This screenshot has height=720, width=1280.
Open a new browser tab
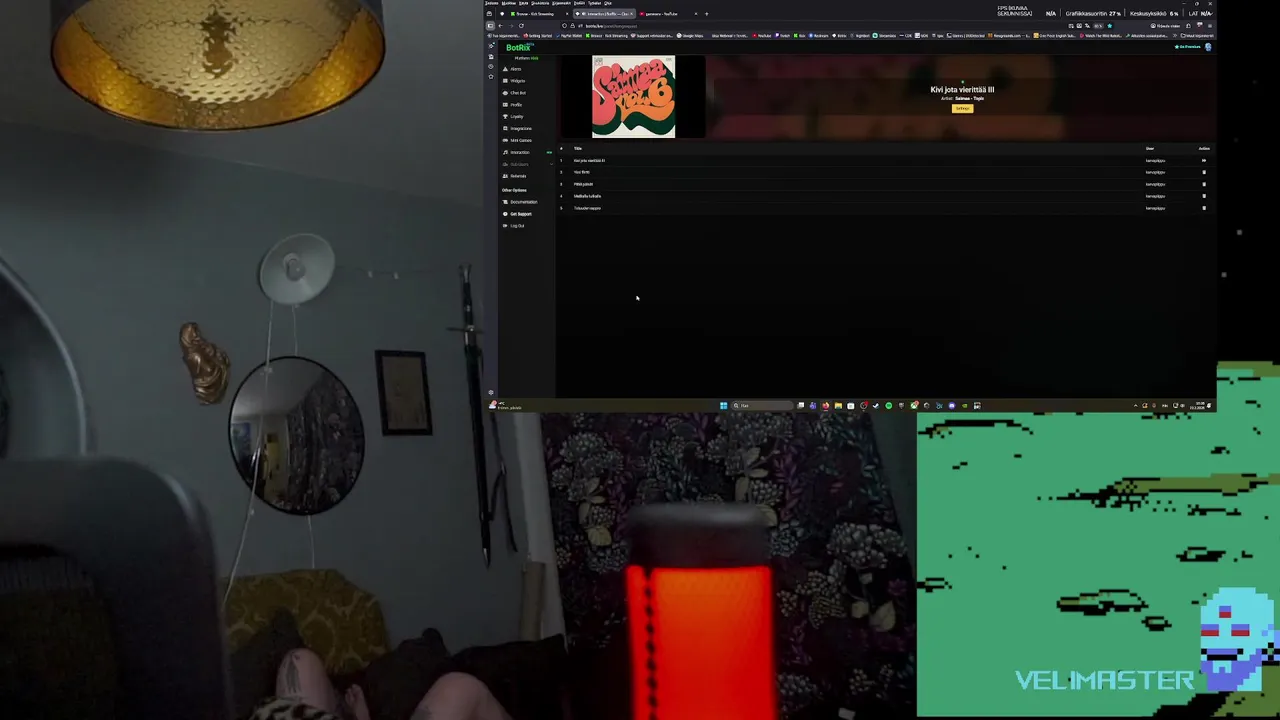pos(706,14)
